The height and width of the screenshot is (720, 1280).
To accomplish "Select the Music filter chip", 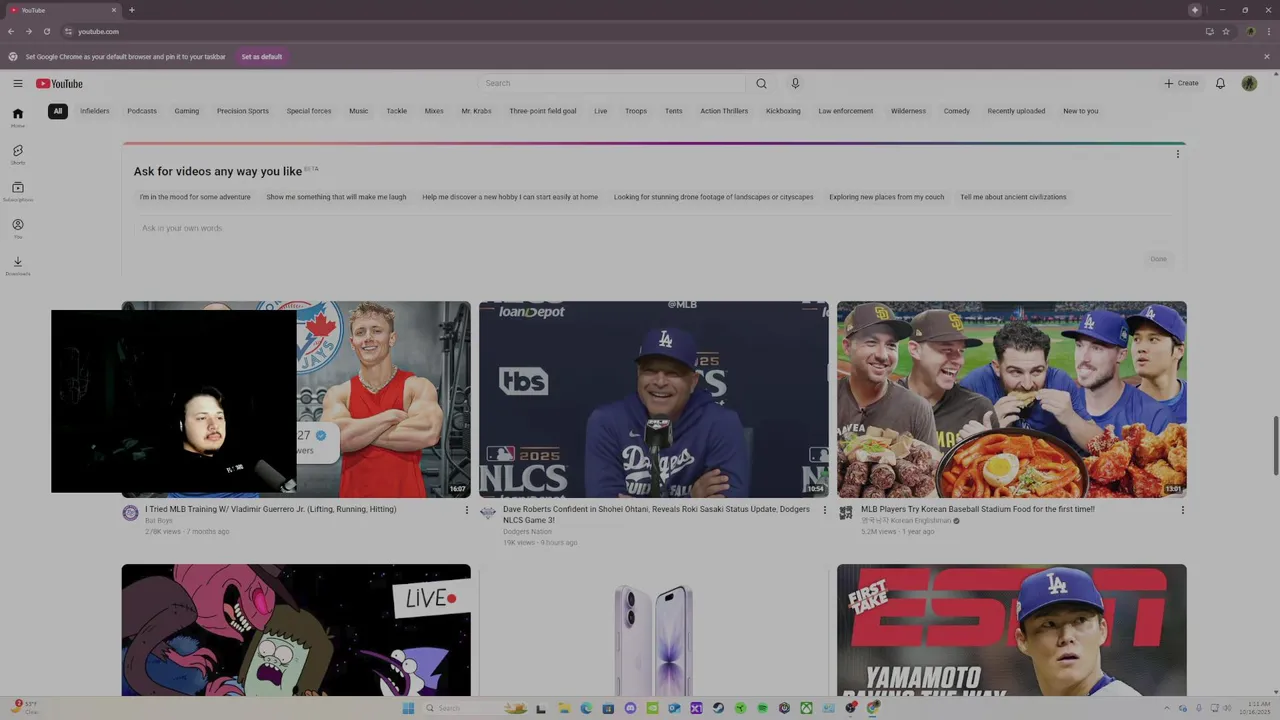I will [x=359, y=111].
